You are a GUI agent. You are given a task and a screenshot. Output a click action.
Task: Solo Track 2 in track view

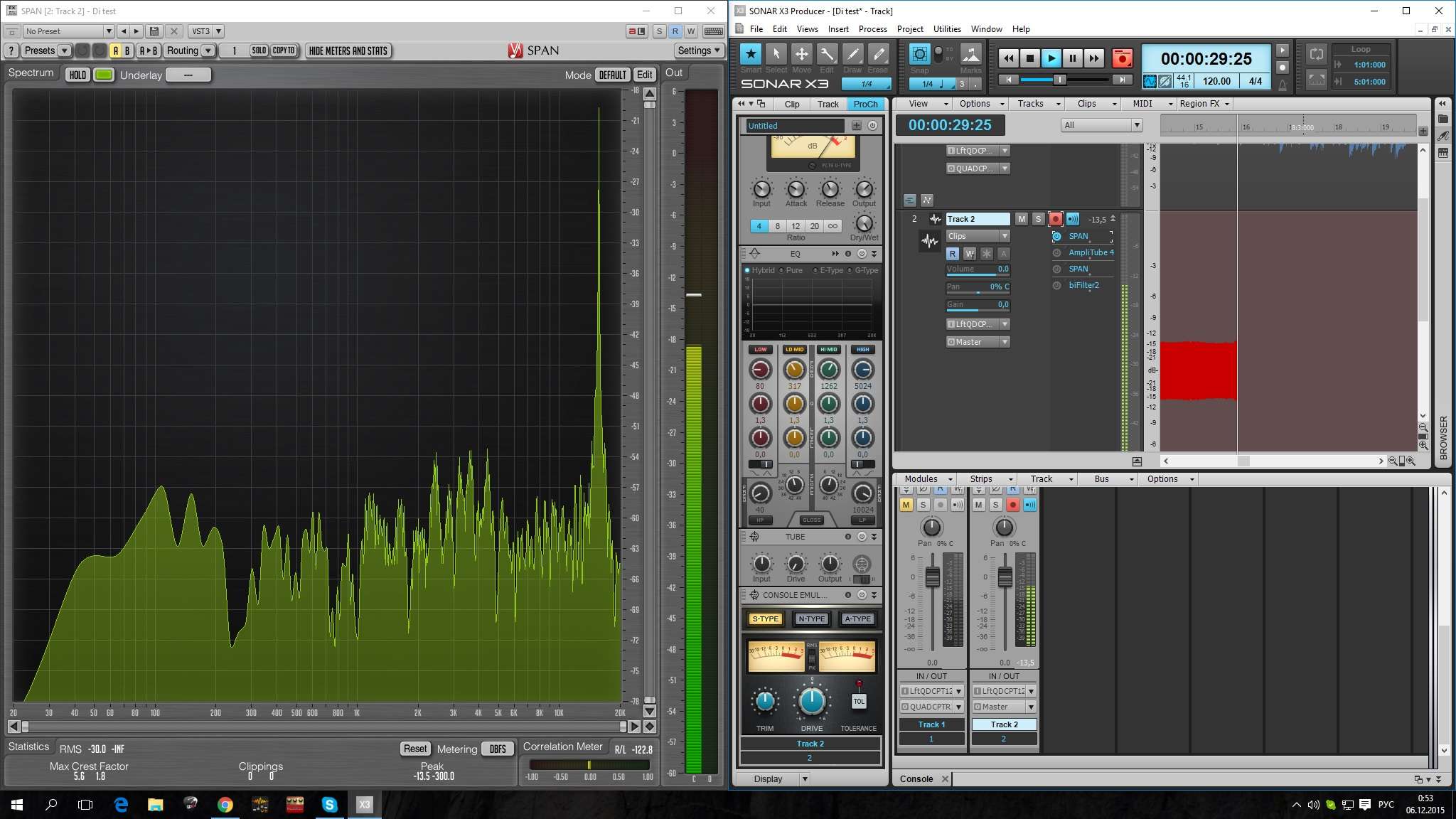tap(1038, 219)
